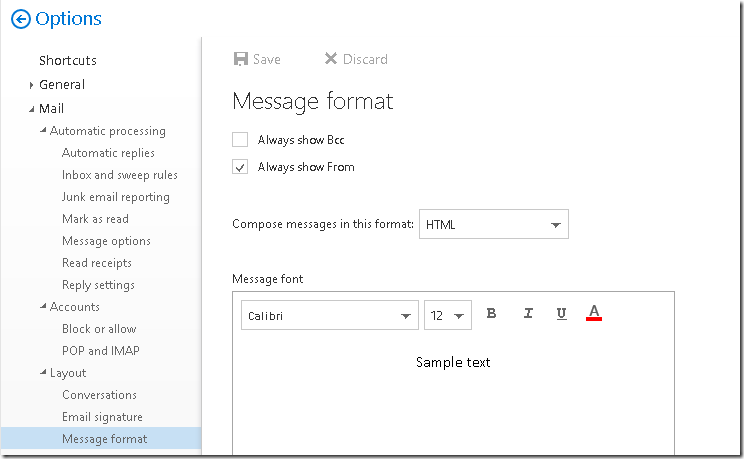Click the Sample text preview area
This screenshot has width=744, height=459.
[x=453, y=362]
